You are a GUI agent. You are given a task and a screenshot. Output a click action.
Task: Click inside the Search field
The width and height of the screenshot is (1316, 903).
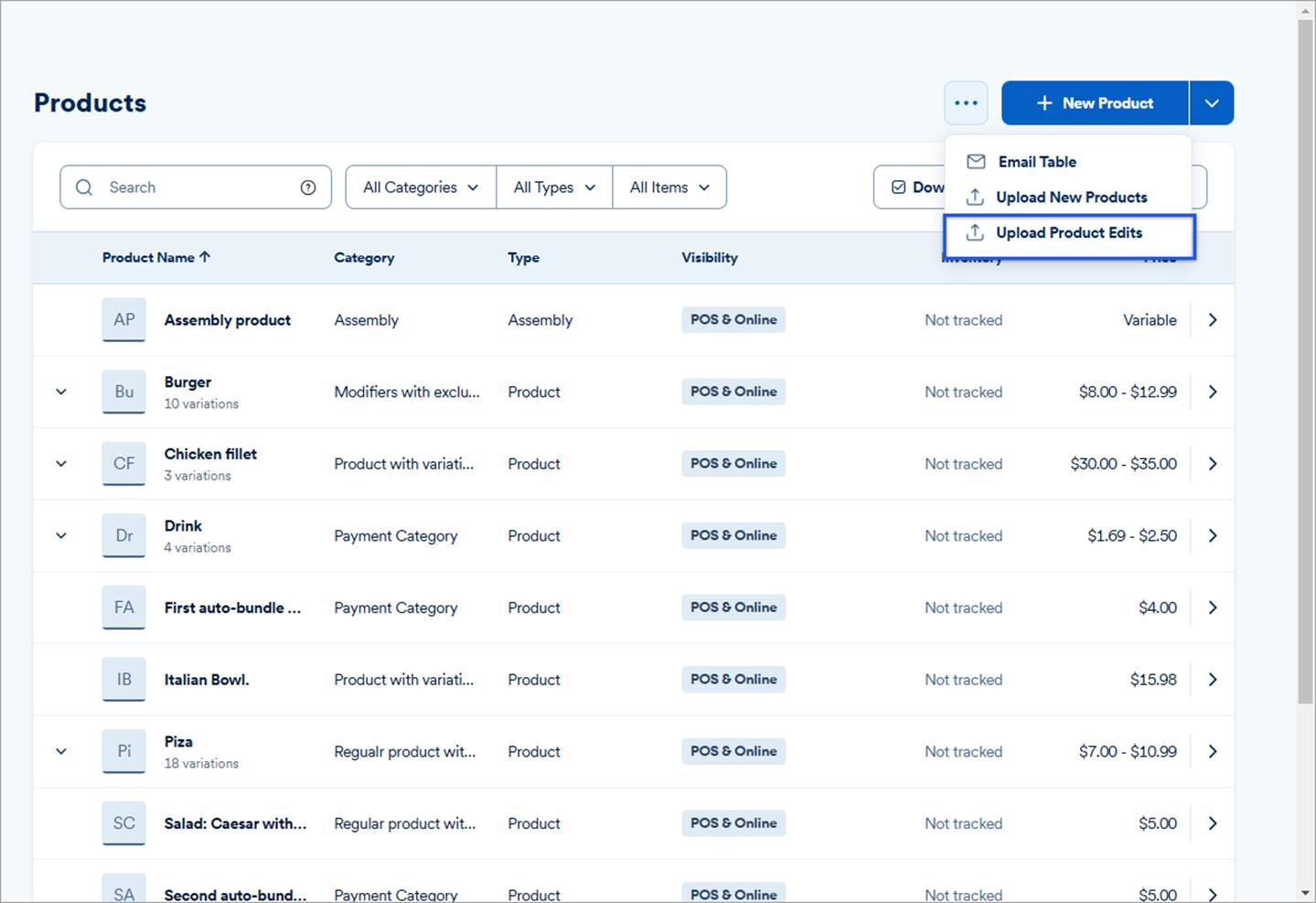pos(183,187)
